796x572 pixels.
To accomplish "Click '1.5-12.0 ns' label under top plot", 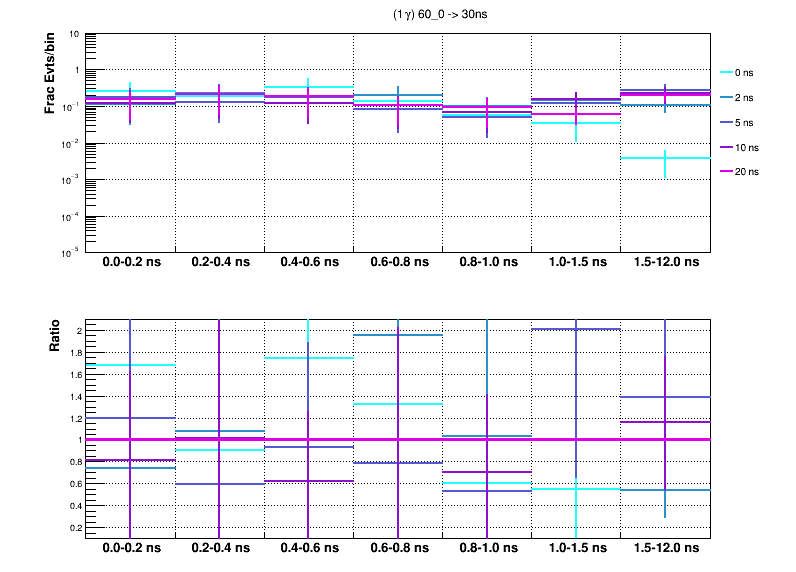I will 665,263.
